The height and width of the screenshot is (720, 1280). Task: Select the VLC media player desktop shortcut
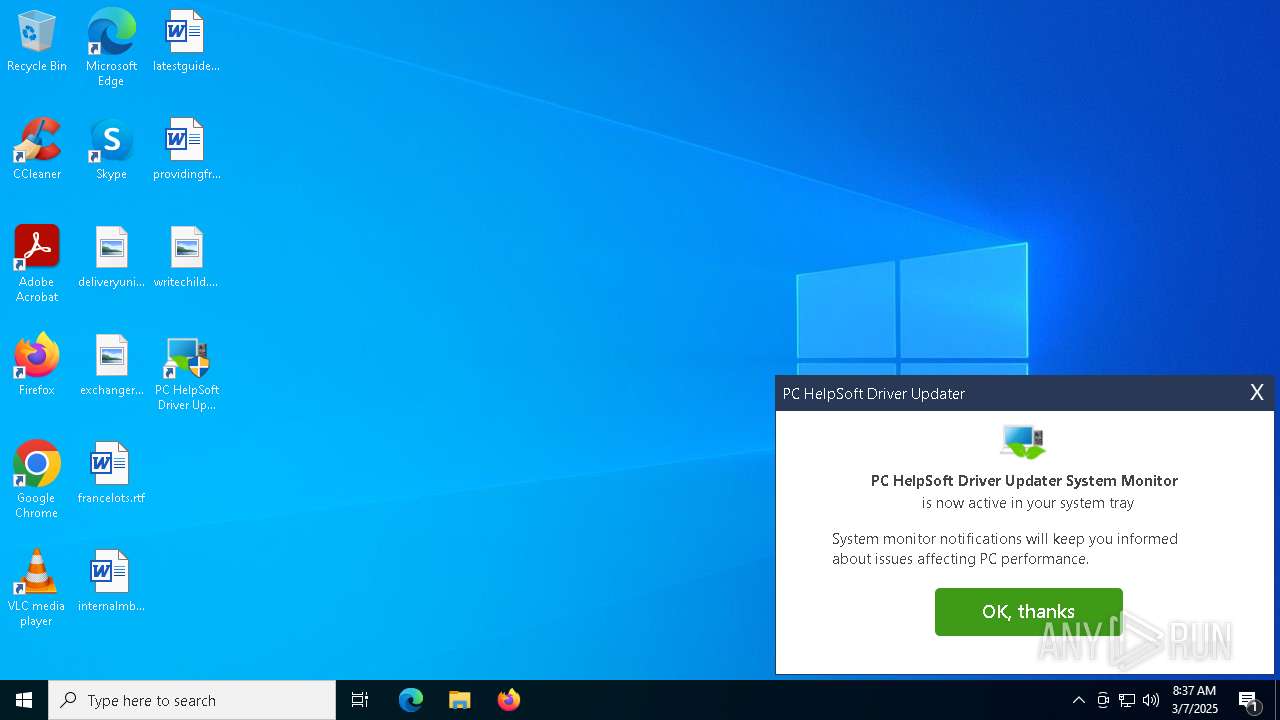[37, 588]
